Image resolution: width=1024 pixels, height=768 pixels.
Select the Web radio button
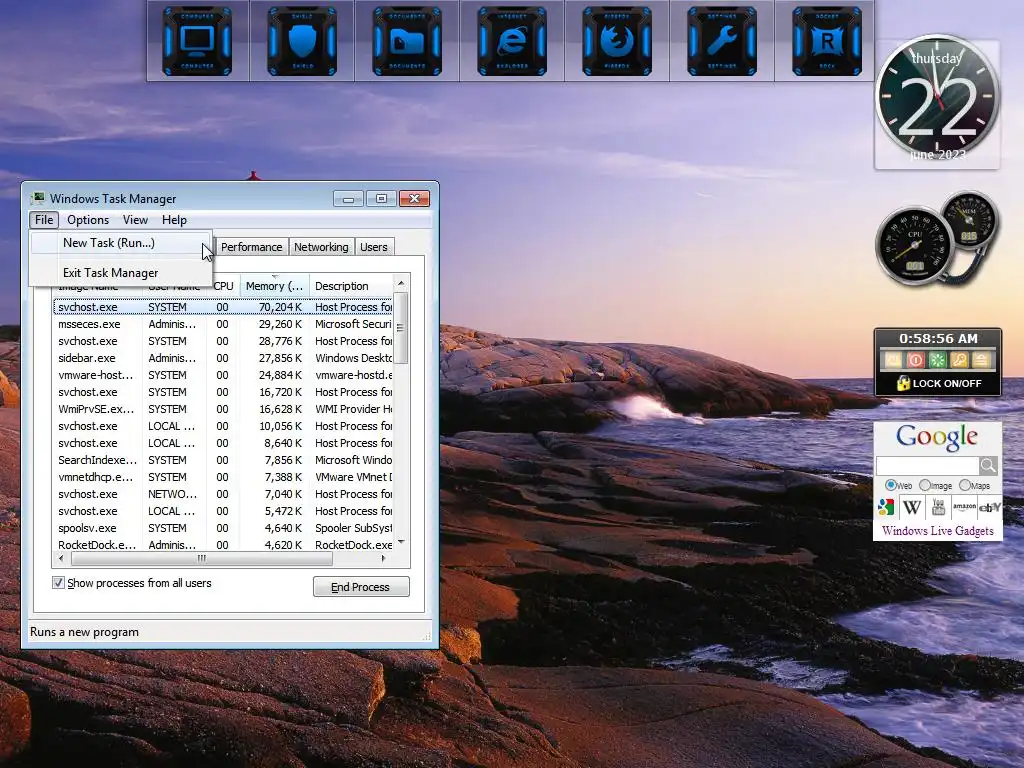(891, 485)
